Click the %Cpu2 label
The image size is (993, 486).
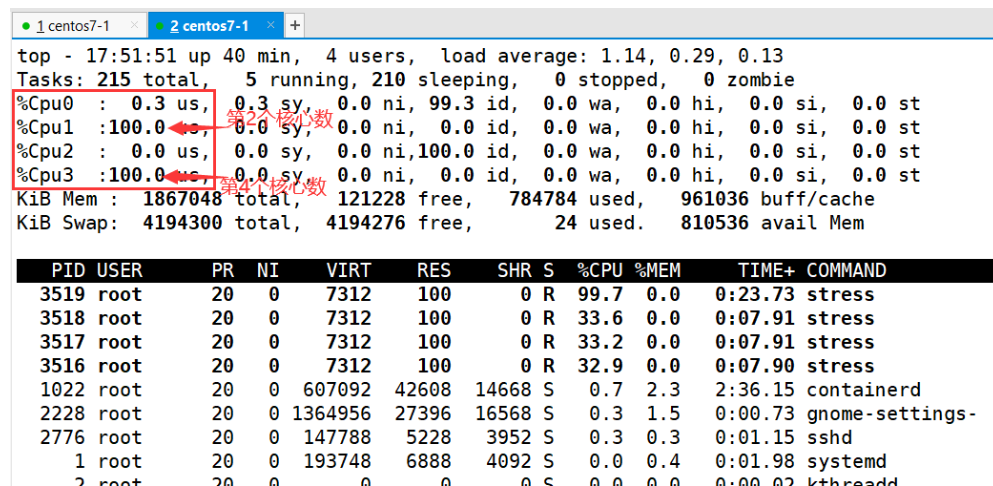tap(46, 151)
